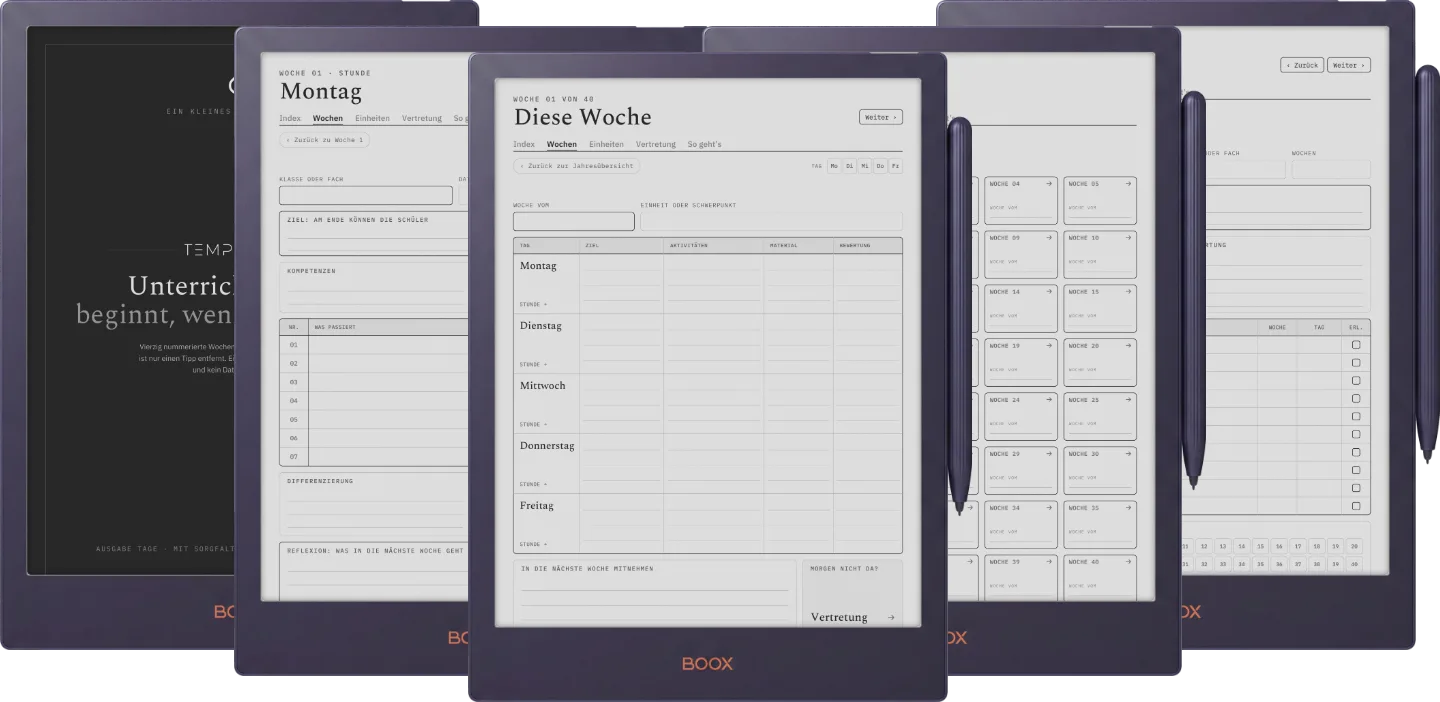The image size is (1440, 702).
Task: Select the Woche 24 arrow icon
Action: tap(1049, 399)
